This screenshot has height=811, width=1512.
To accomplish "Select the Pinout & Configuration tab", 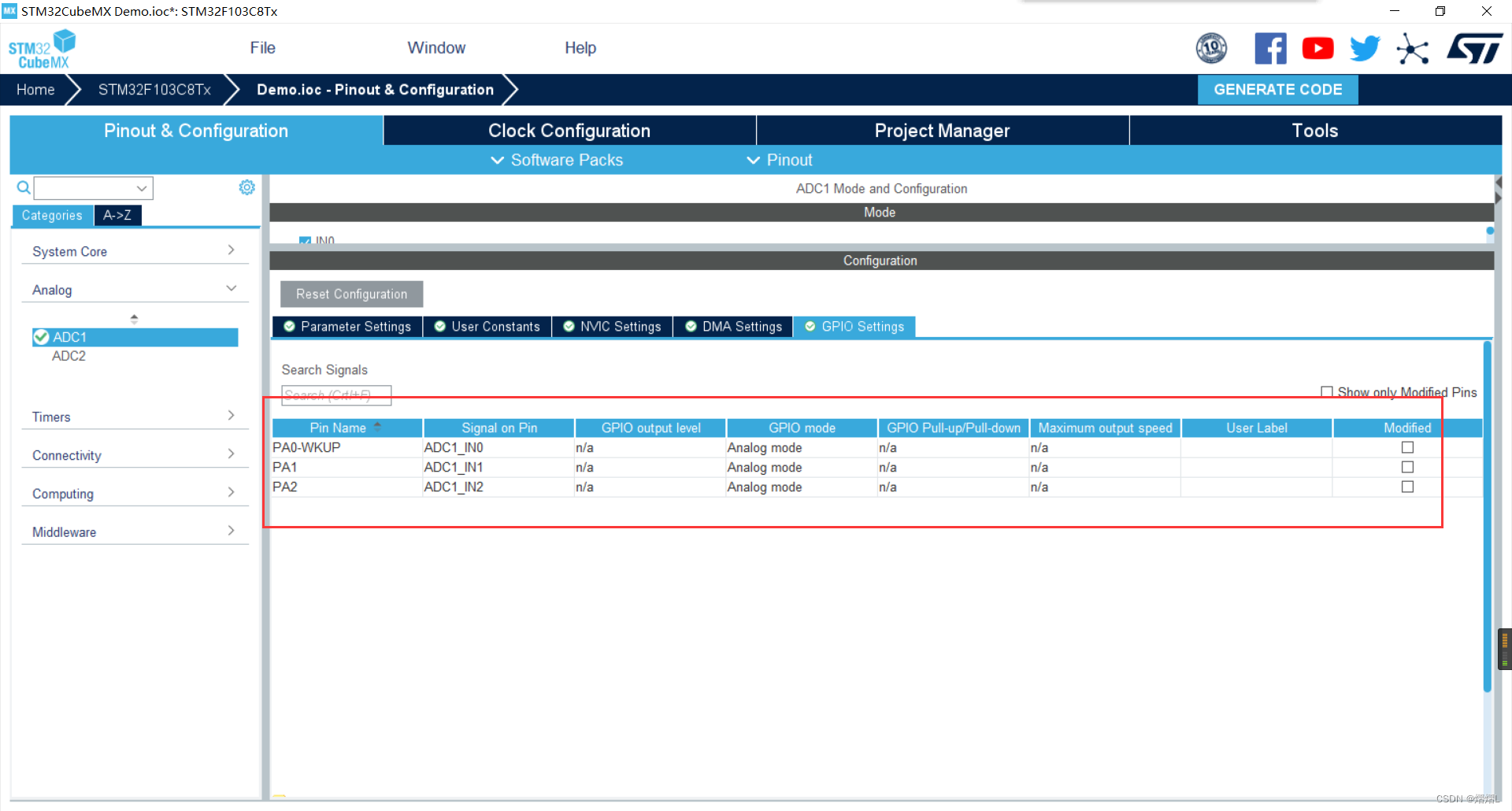I will (x=196, y=131).
